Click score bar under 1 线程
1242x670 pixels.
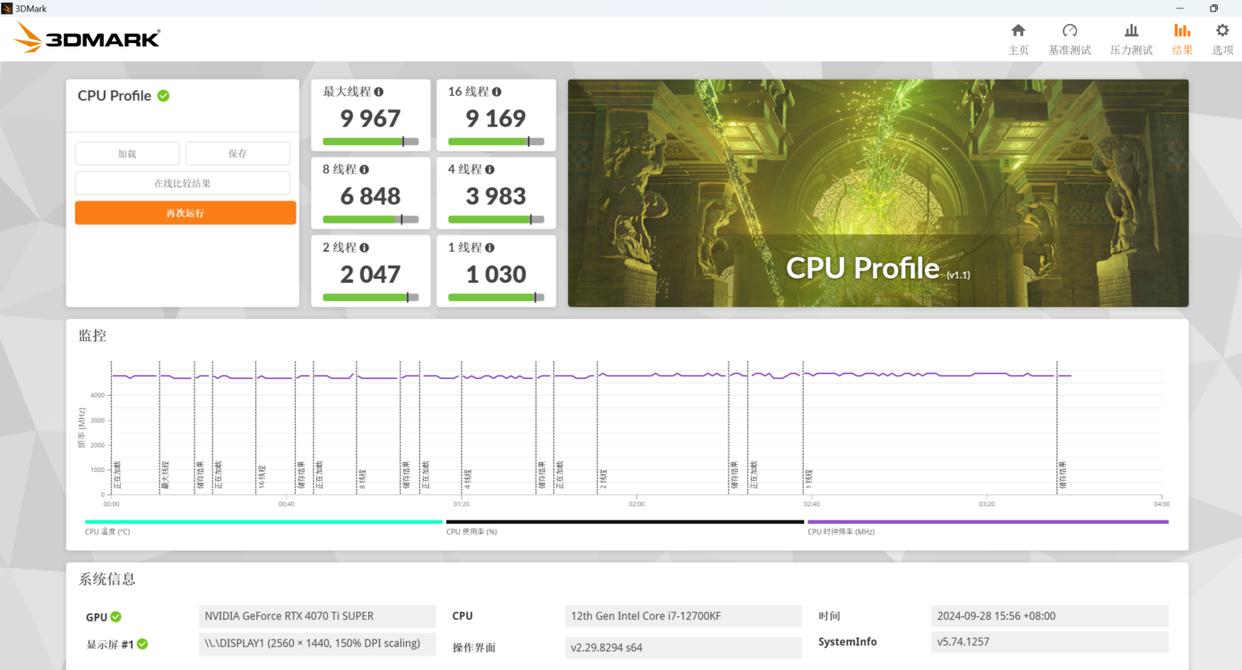(x=496, y=297)
